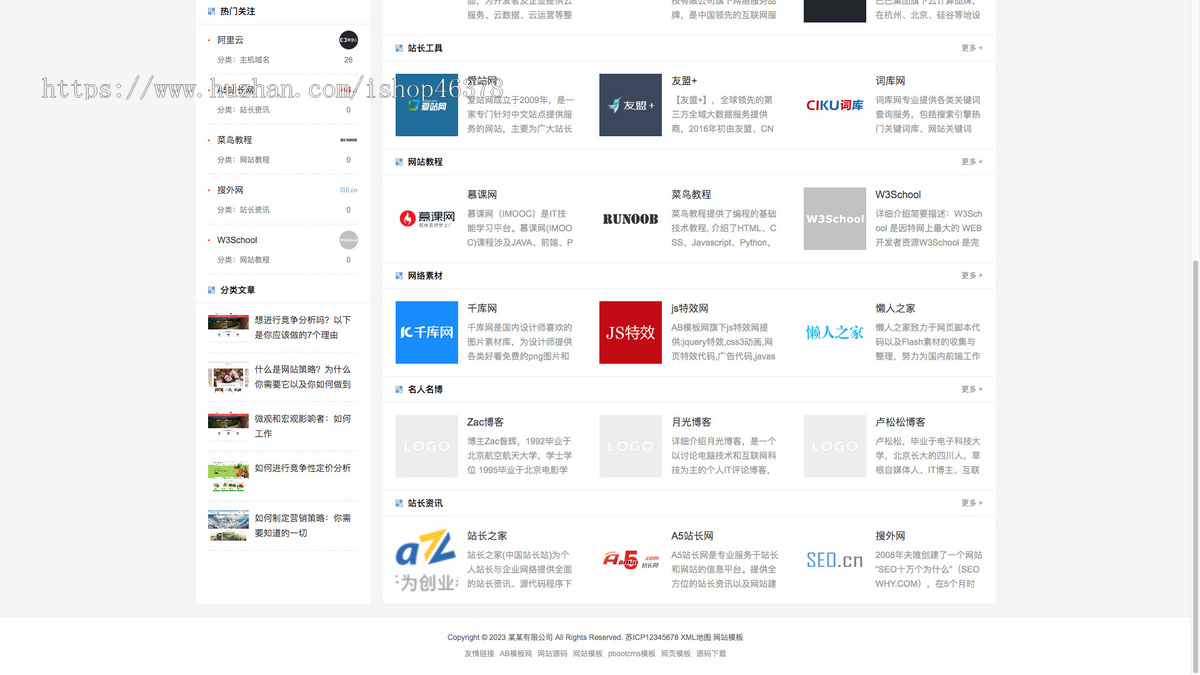The image size is (1200, 675).
Task: Open the A5站长网 logo image
Action: point(630,560)
